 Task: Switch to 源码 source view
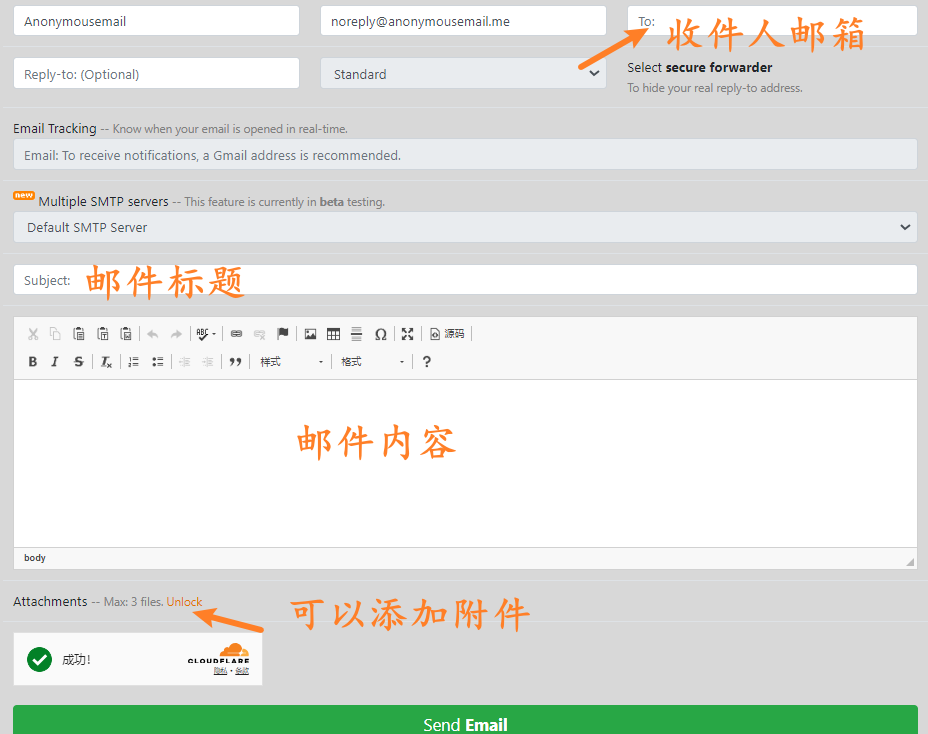[447, 334]
